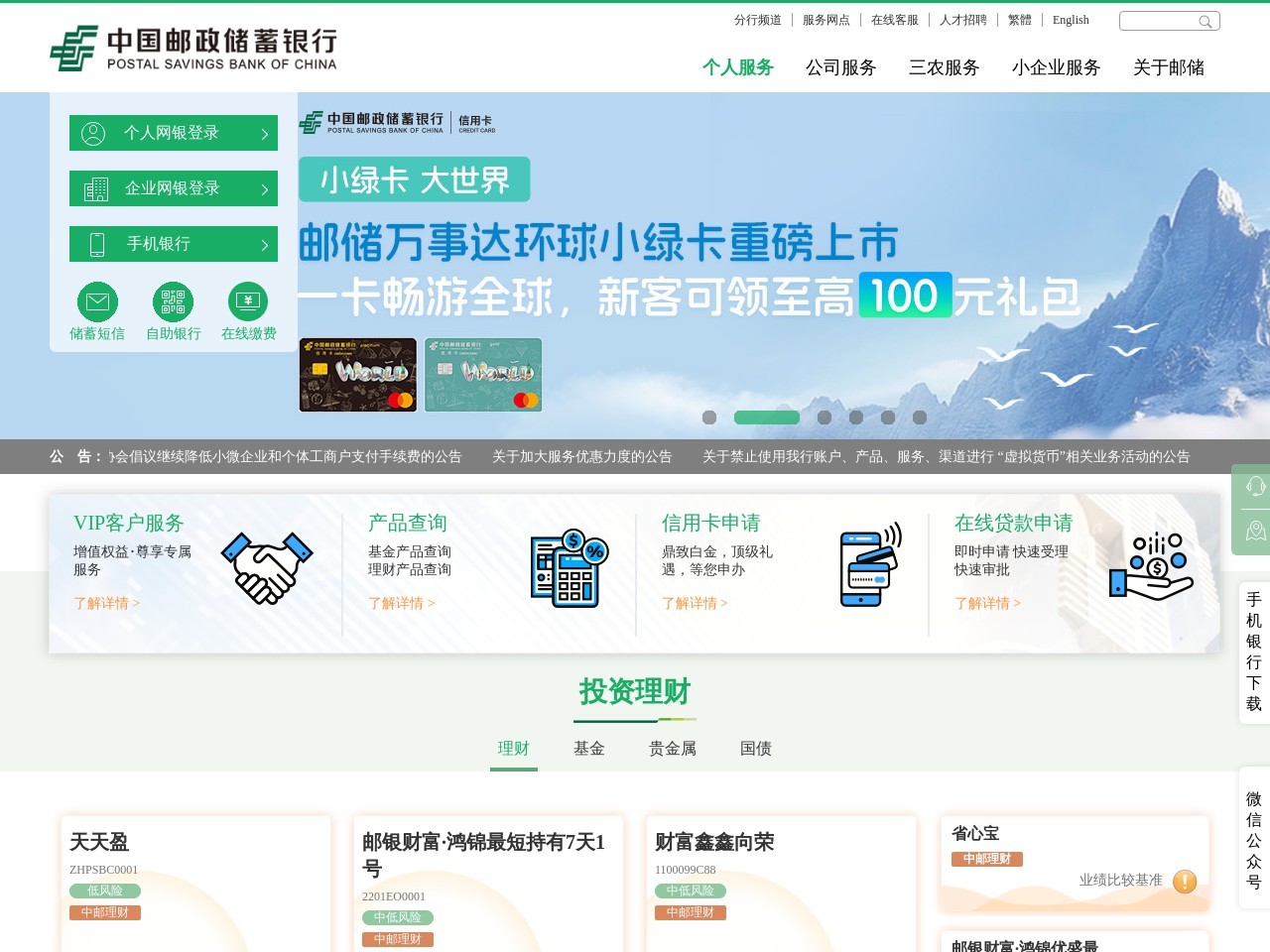Expand 手机银行 via its arrow chevron
The width and height of the screenshot is (1270, 952).
point(264,244)
